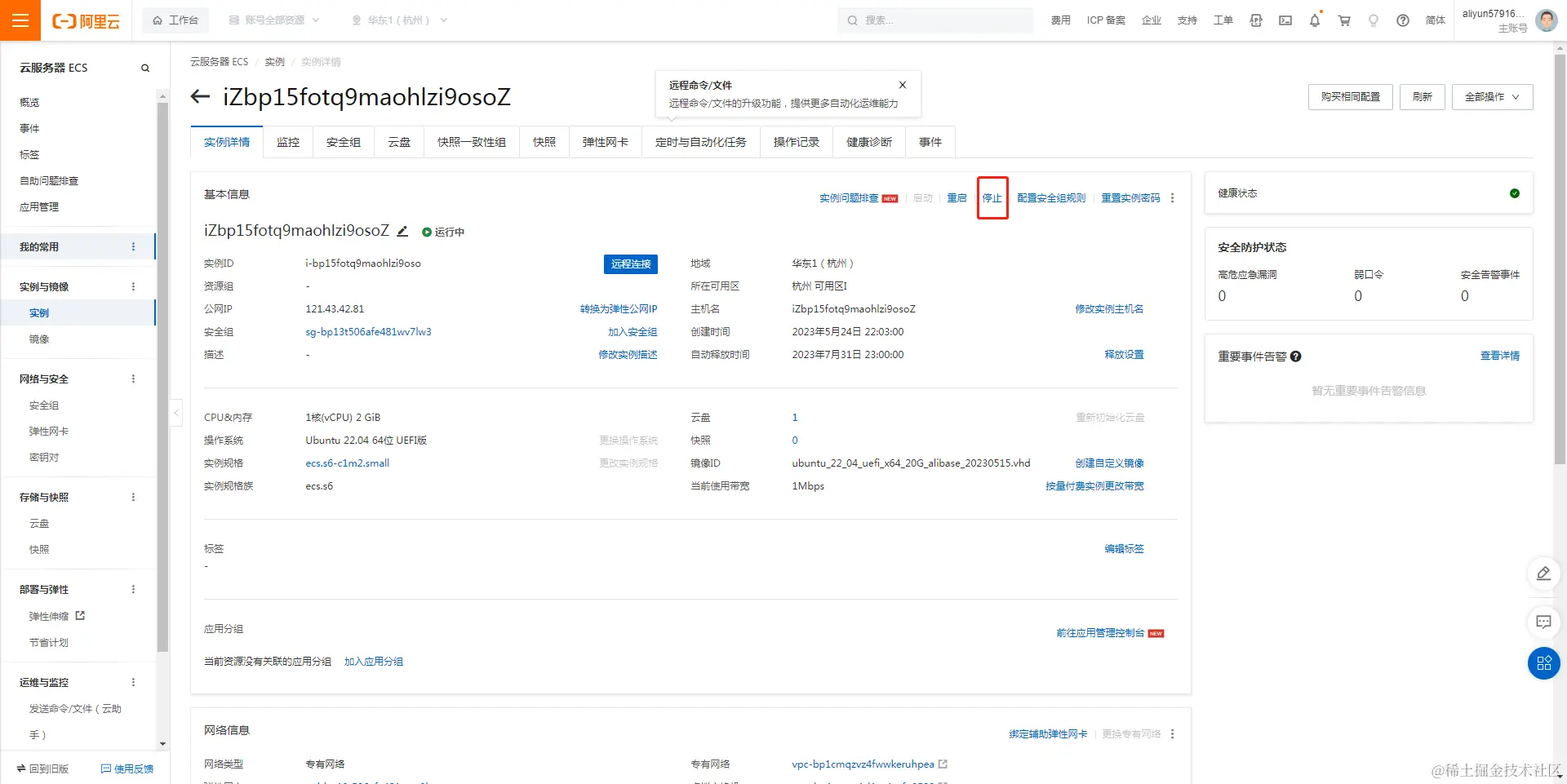Switch to the 云盘 tab

point(399,142)
